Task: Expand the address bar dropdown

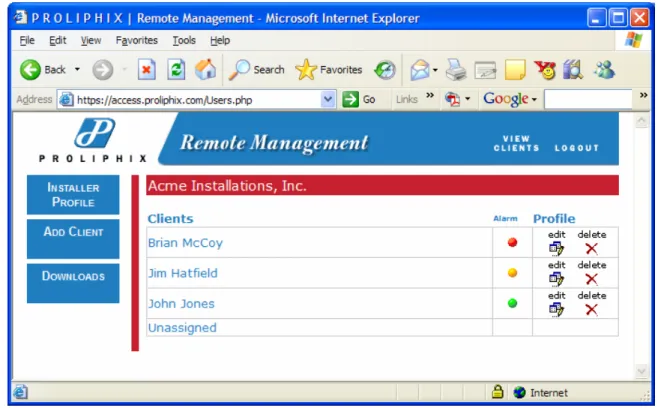Action: [328, 100]
